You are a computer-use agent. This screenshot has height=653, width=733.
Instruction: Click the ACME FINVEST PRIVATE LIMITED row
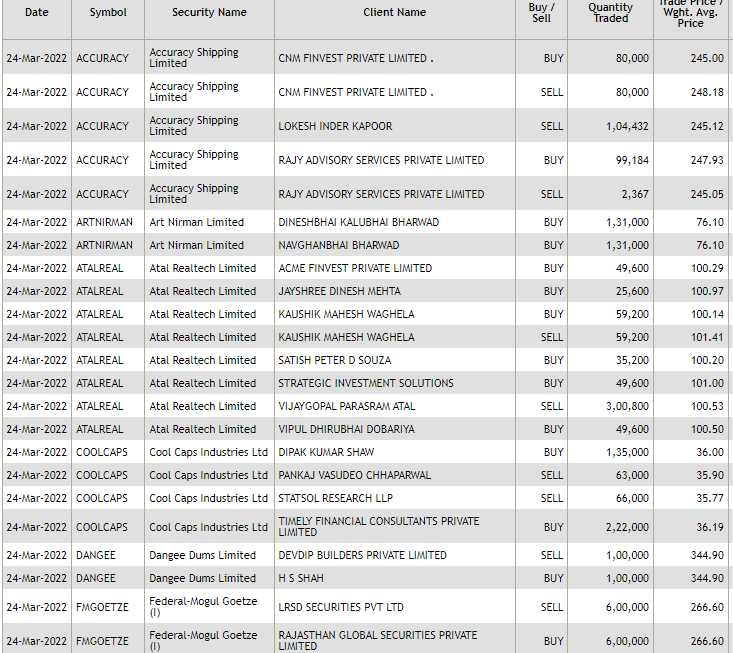(355, 268)
